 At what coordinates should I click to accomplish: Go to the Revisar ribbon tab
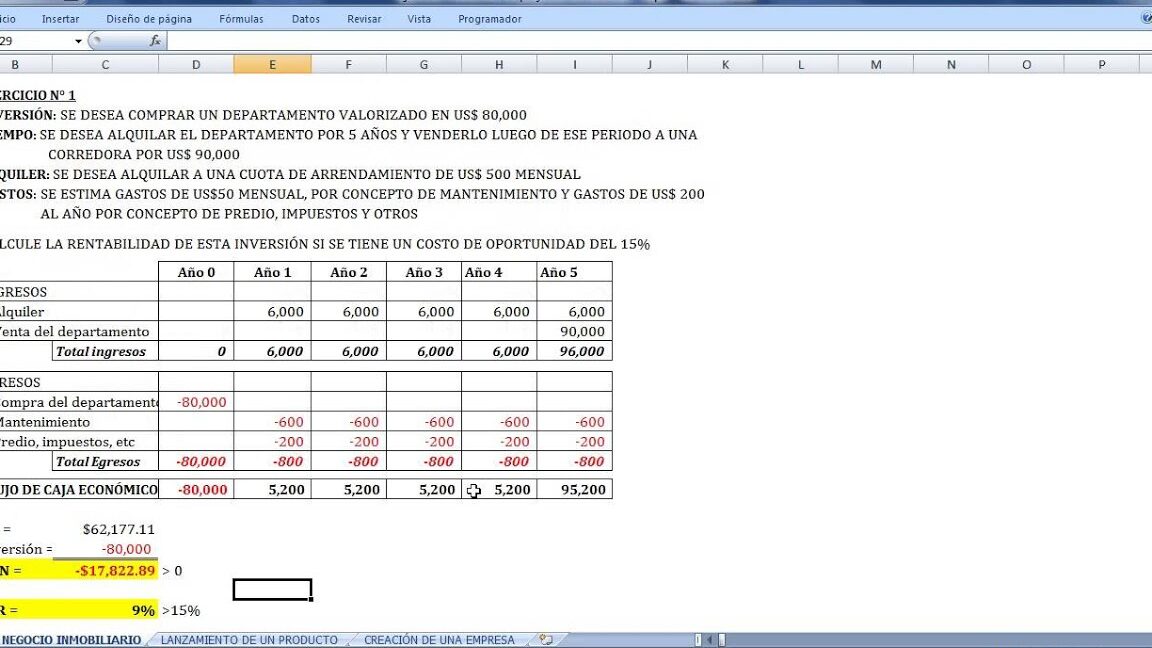point(364,19)
